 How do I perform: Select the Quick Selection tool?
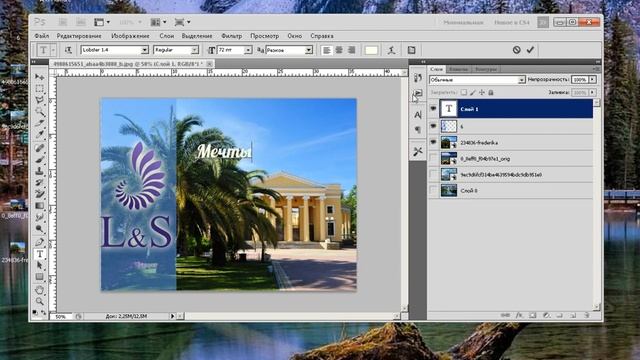coord(40,111)
